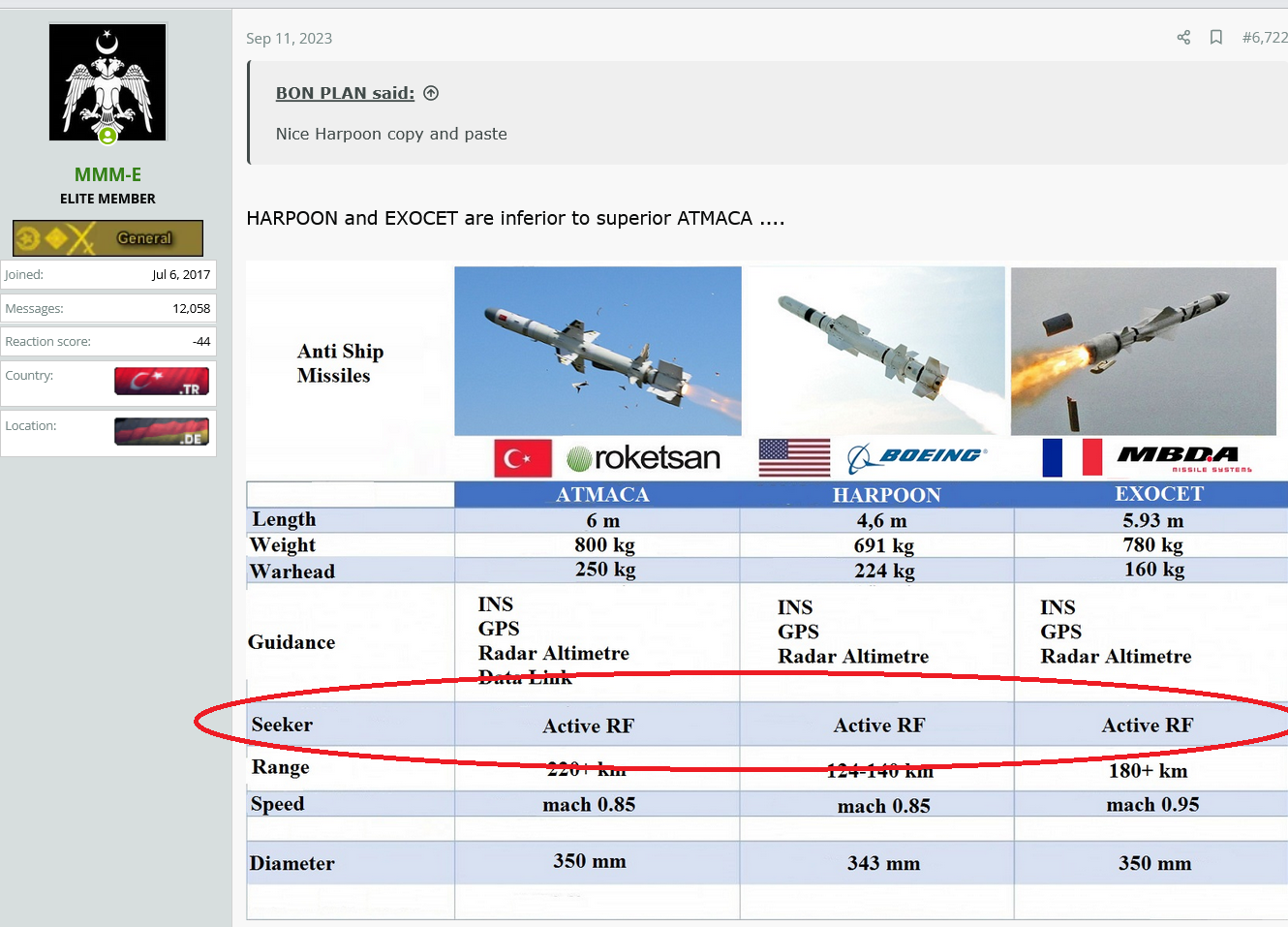Click the green online status badge
The width and height of the screenshot is (1288, 927).
[107, 137]
